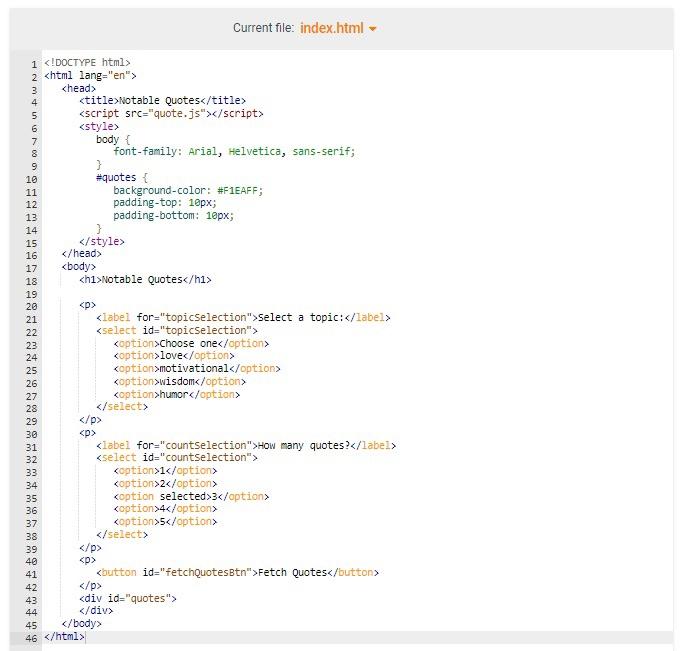Click the select id="topicSelection" line

(177, 330)
